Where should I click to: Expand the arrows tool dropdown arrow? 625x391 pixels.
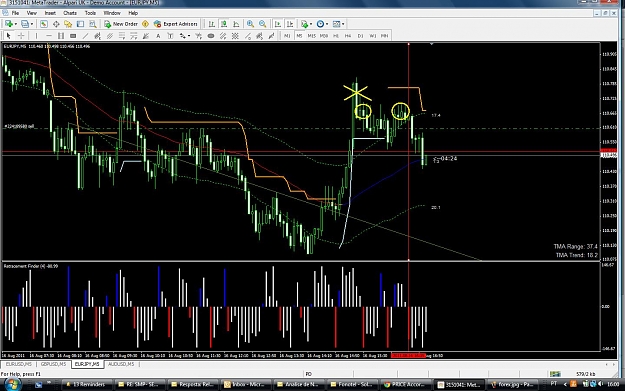189,36
